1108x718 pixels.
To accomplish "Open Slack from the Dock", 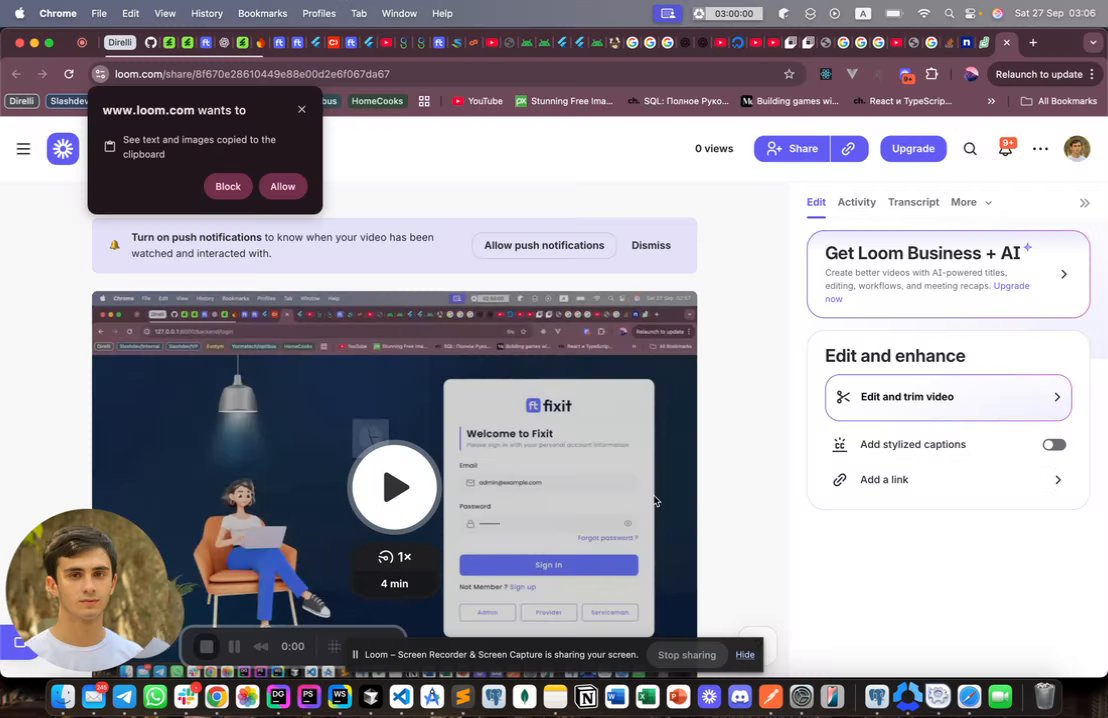I will click(x=186, y=697).
